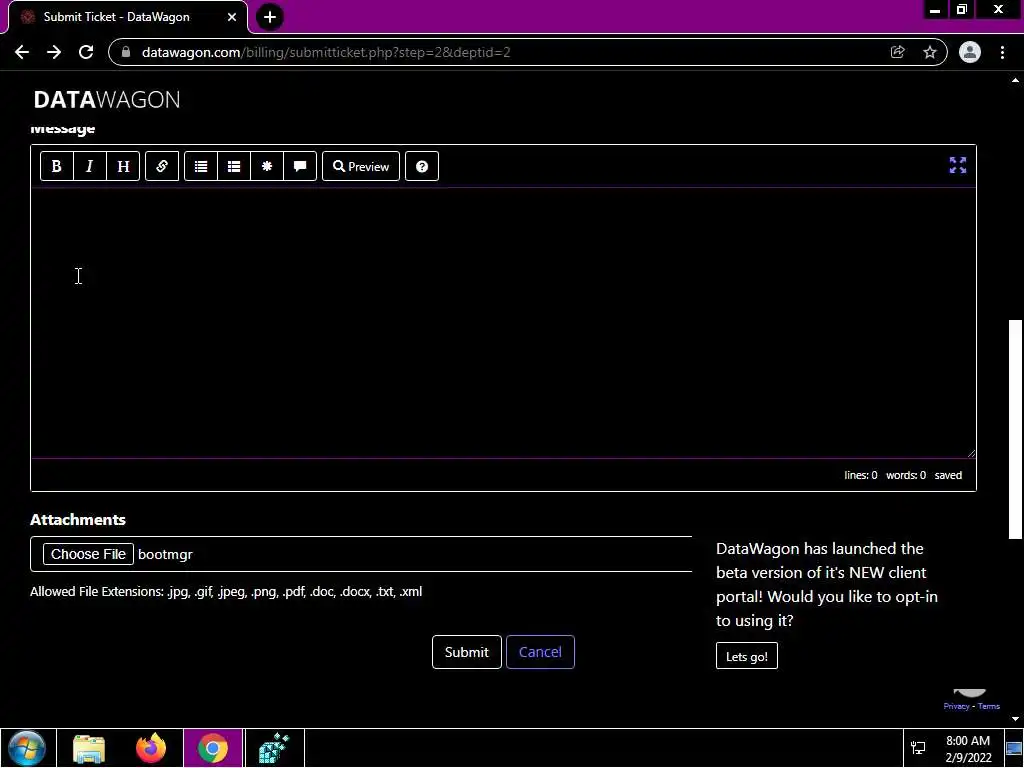Open the editor help question mark icon
1024x768 pixels.
(x=422, y=167)
